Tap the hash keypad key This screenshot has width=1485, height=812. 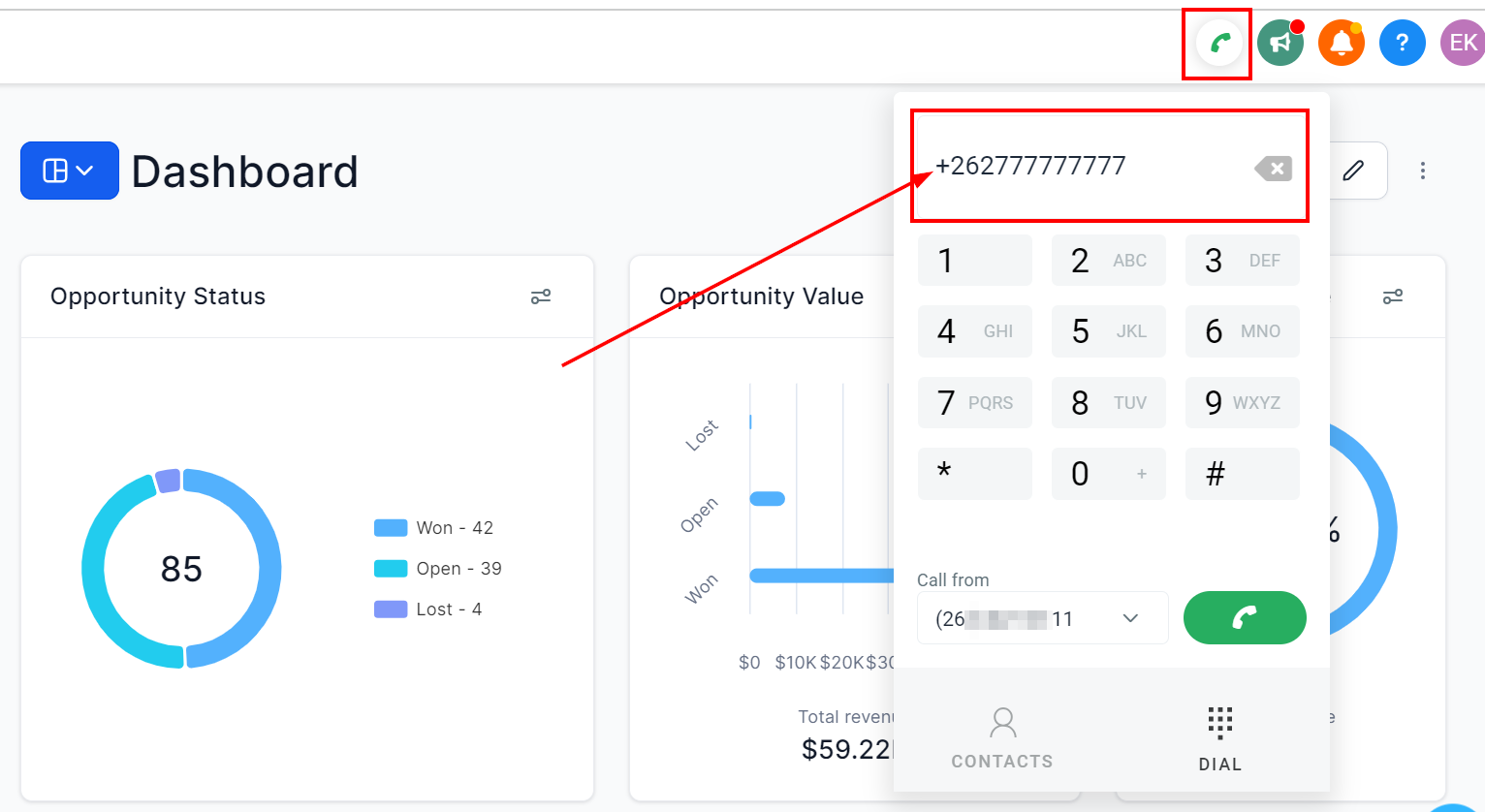coord(1243,474)
